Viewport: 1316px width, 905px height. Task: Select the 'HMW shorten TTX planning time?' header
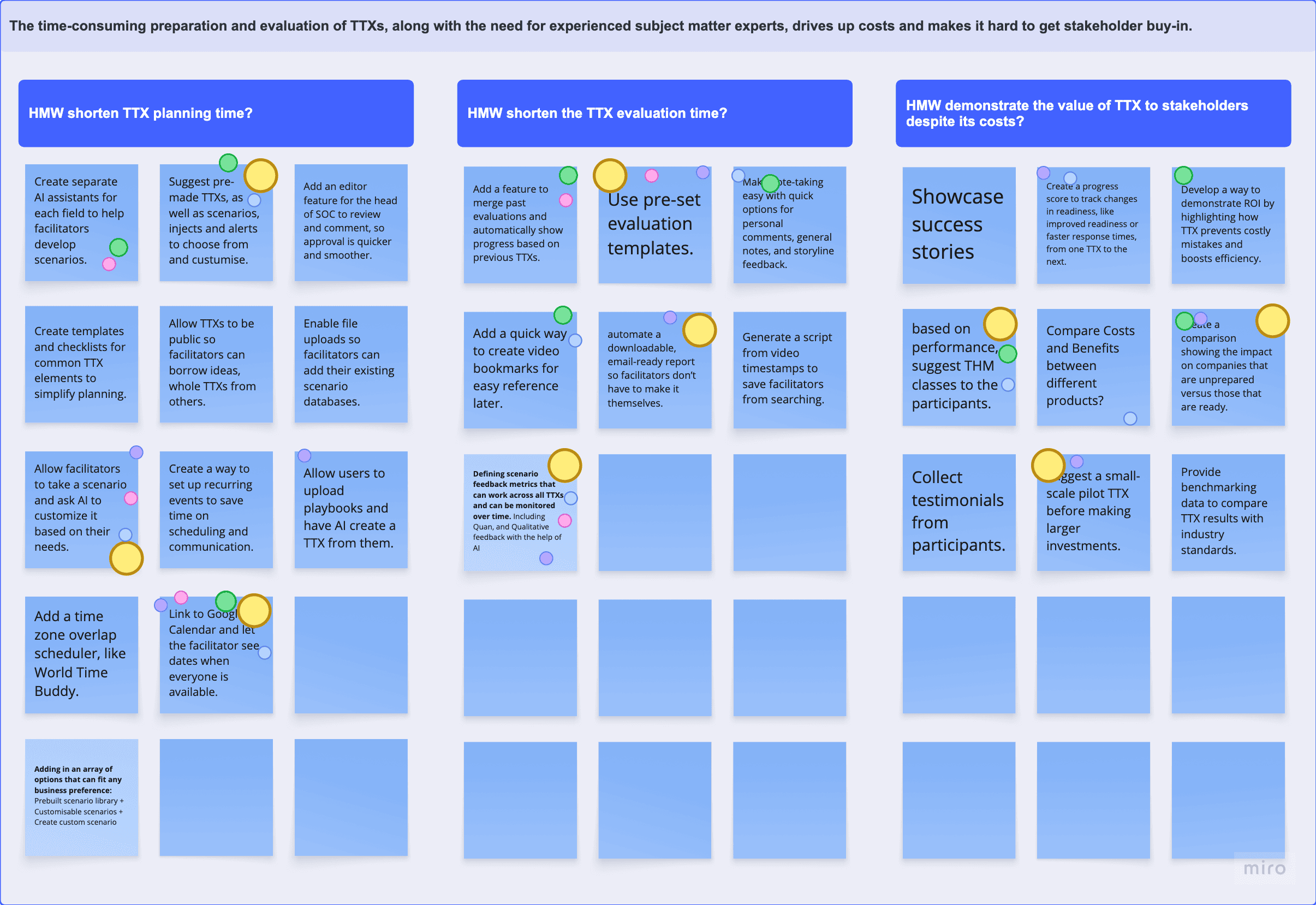coord(216,113)
